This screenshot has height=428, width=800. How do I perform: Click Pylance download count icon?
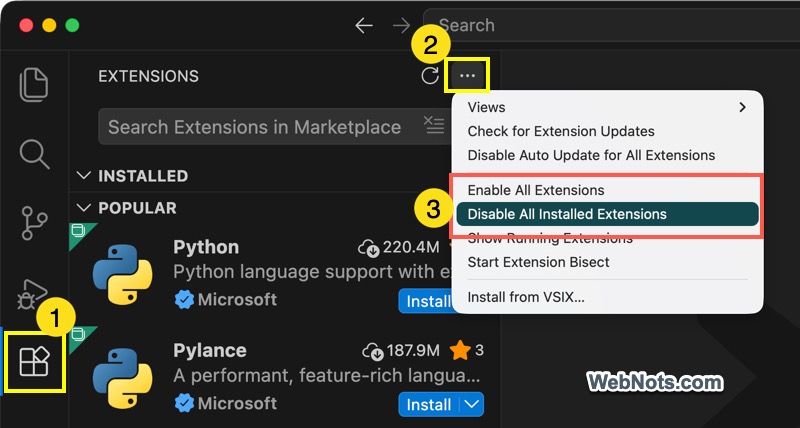coord(372,351)
